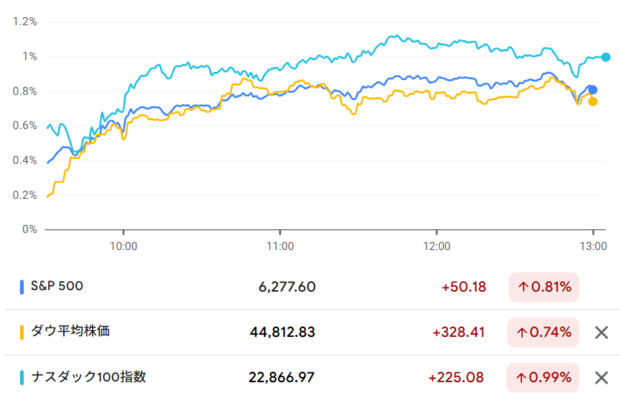Select the cyan Nasdaq endpoint dot on chart
The width and height of the screenshot is (620, 400).
[606, 57]
